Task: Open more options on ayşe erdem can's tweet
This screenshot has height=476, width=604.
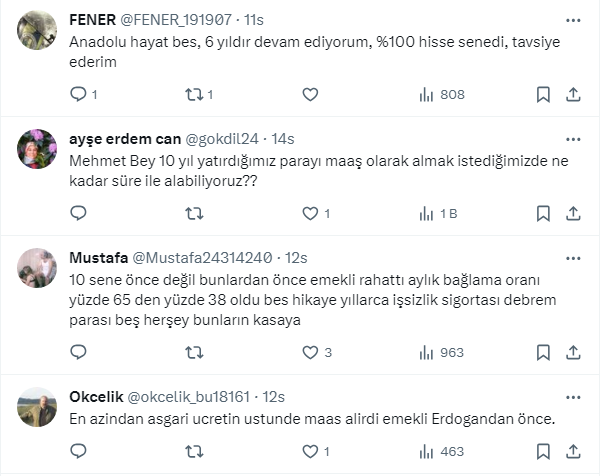Action: pos(573,139)
